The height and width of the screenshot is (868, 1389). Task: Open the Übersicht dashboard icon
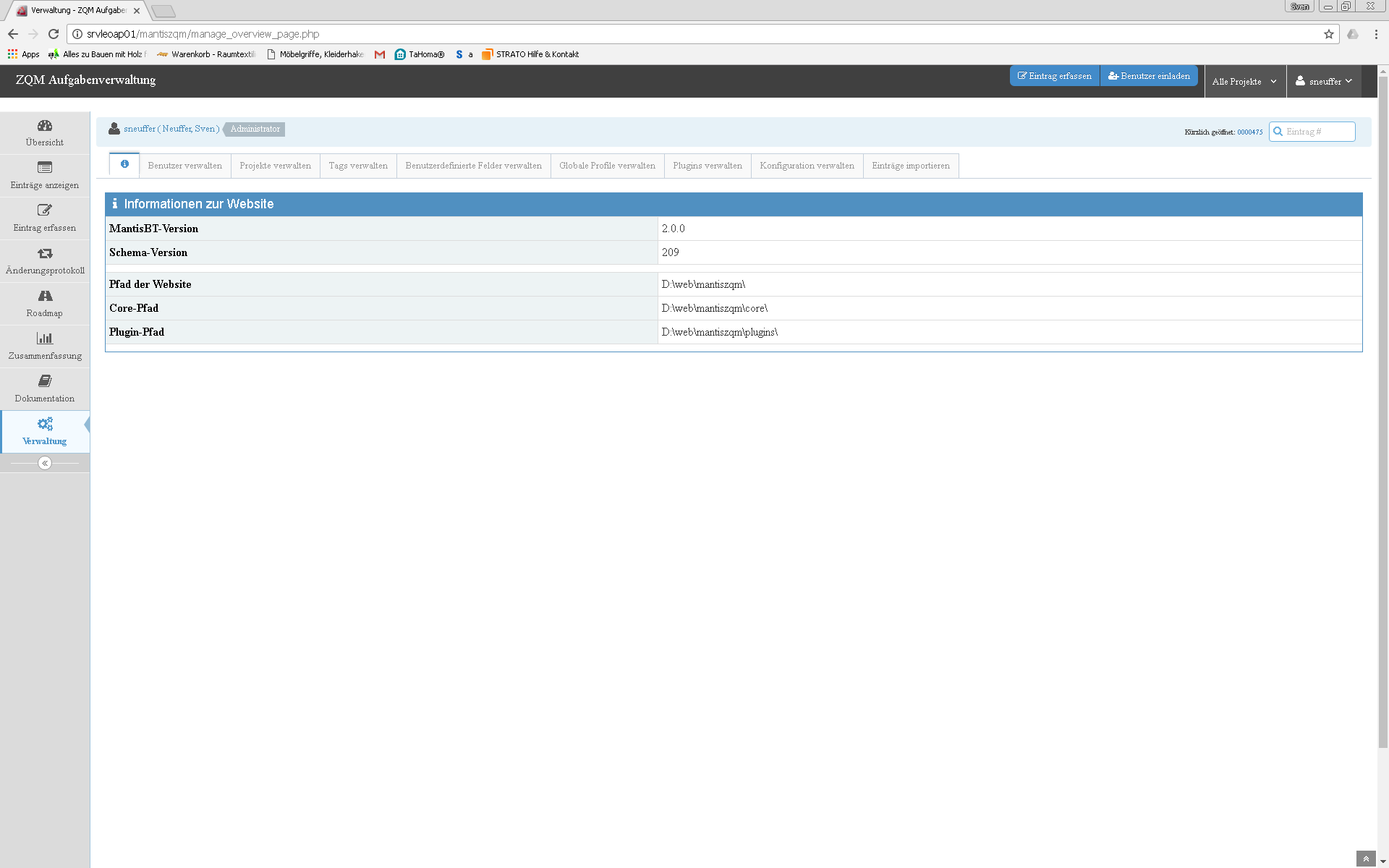coord(45,126)
